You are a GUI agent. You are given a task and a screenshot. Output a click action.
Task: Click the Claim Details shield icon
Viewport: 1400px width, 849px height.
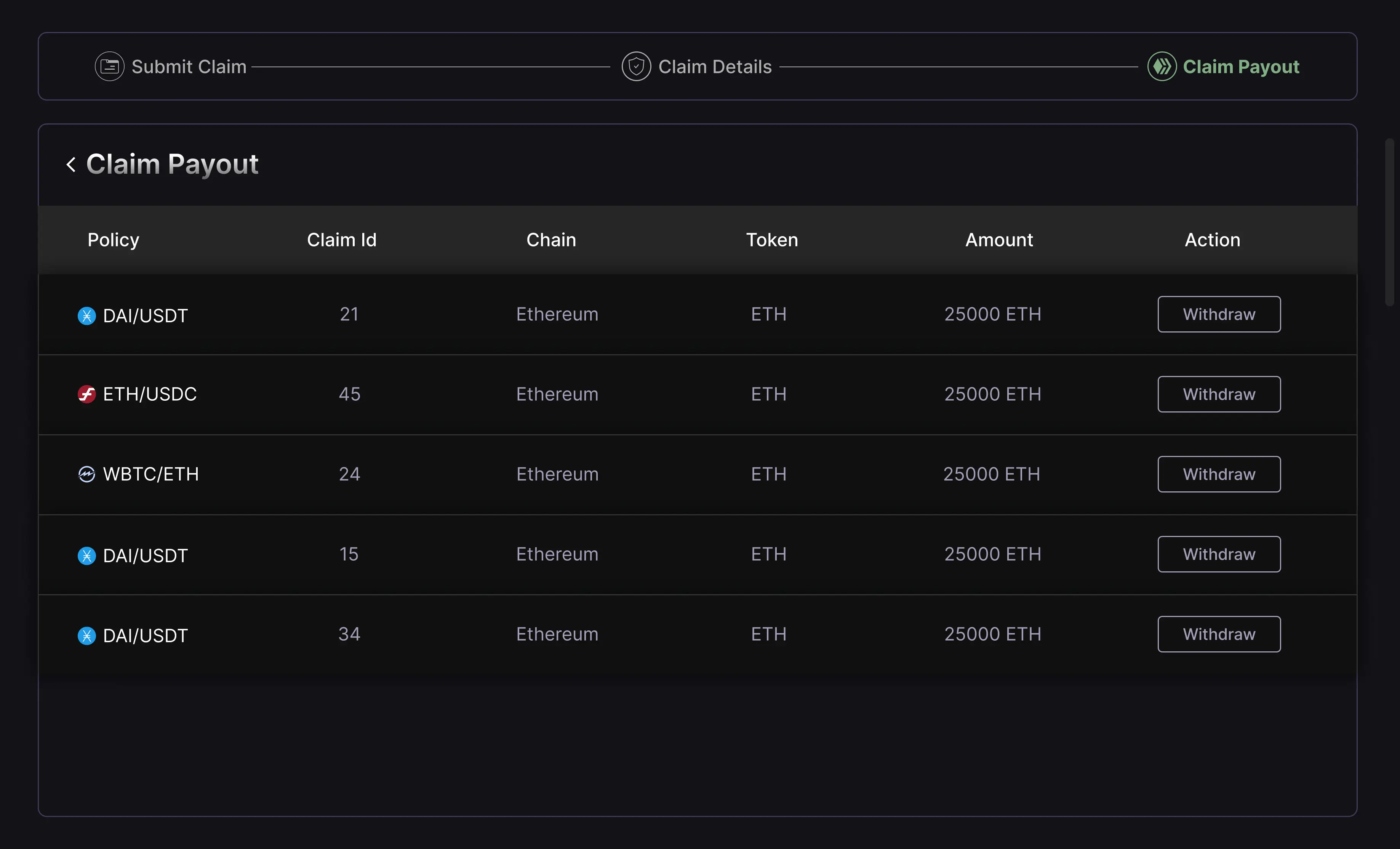[x=636, y=67]
